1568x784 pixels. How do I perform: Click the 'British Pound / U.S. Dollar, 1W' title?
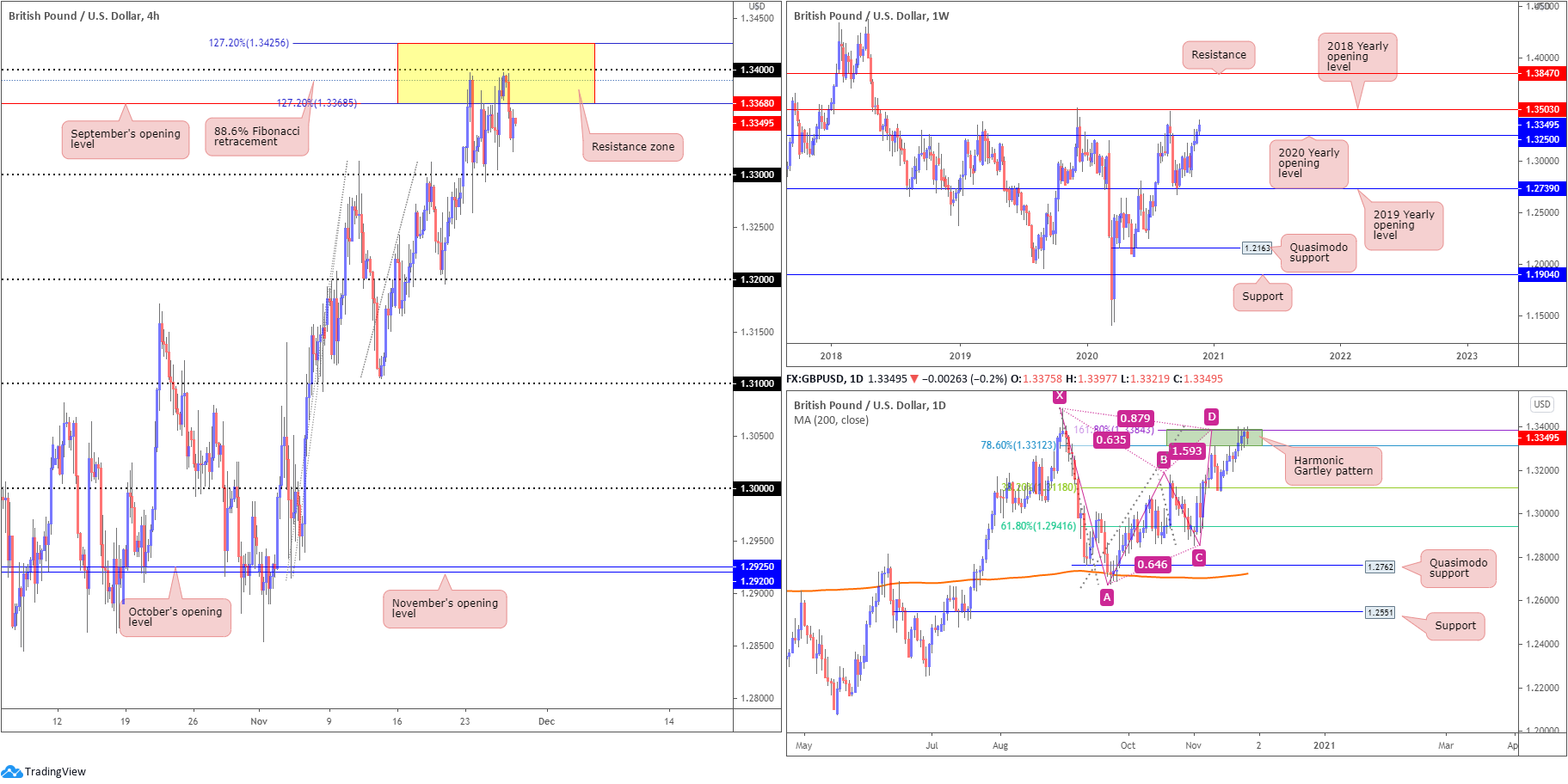[x=871, y=15]
